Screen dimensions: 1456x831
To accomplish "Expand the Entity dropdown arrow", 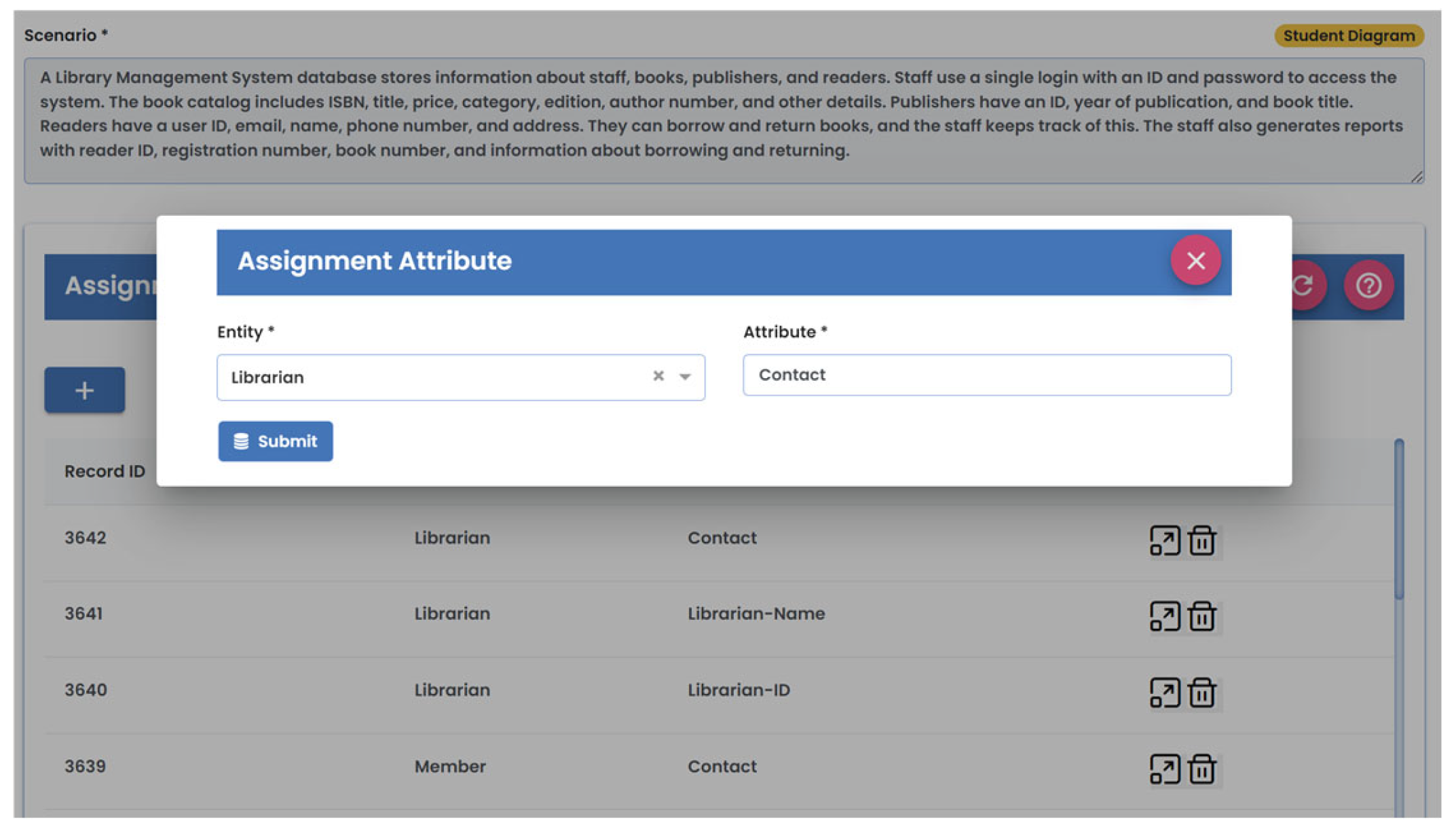I will [x=685, y=377].
